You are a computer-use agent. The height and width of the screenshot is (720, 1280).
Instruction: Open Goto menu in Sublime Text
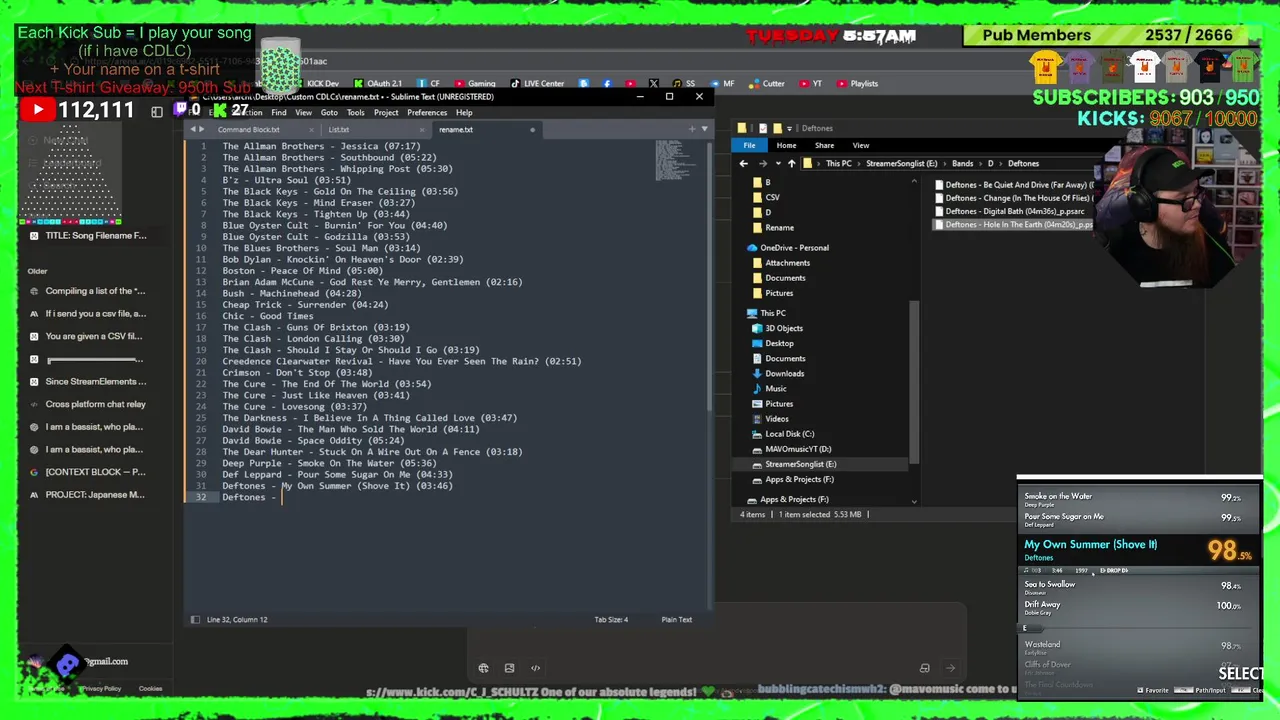point(329,113)
